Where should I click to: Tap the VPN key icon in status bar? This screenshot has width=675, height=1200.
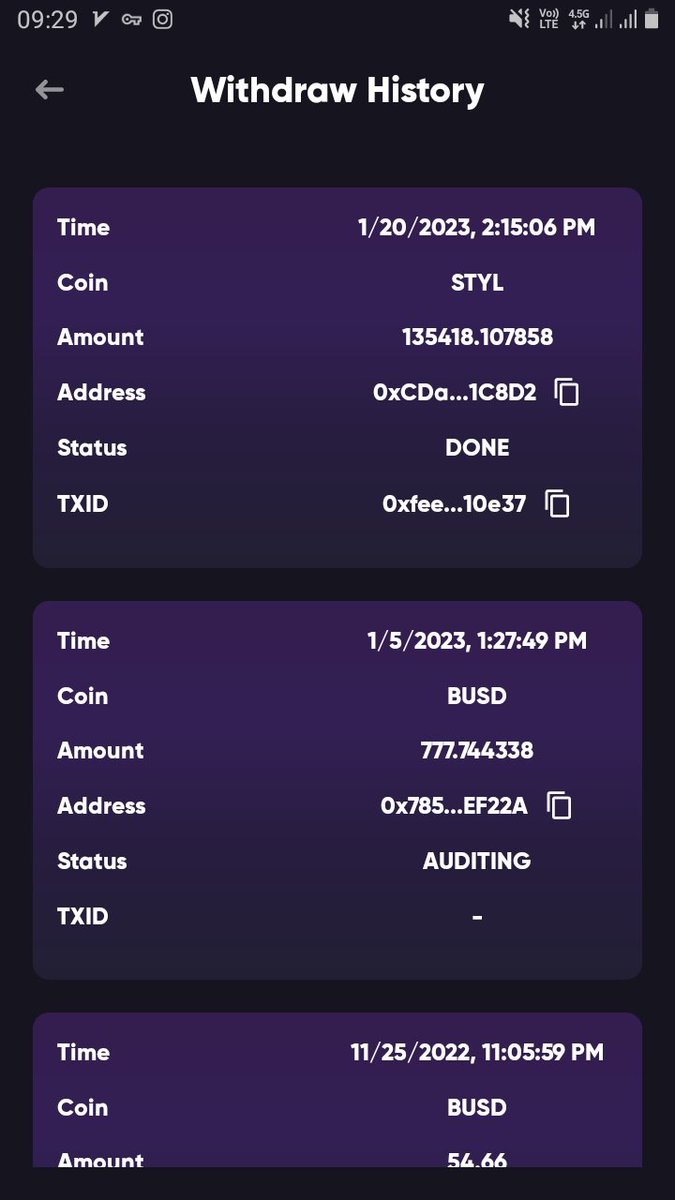(x=131, y=20)
